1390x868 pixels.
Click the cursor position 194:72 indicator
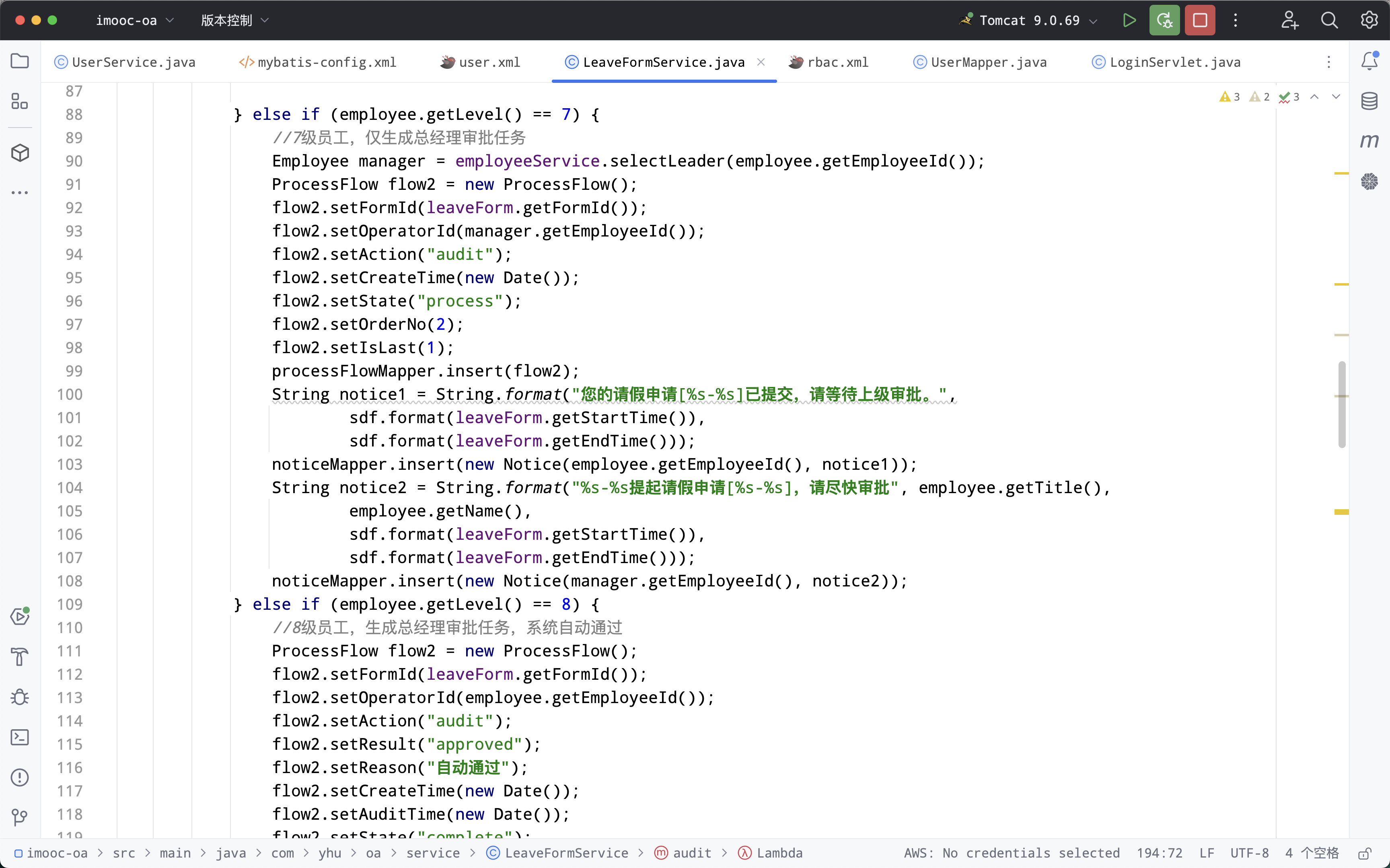(x=1159, y=853)
